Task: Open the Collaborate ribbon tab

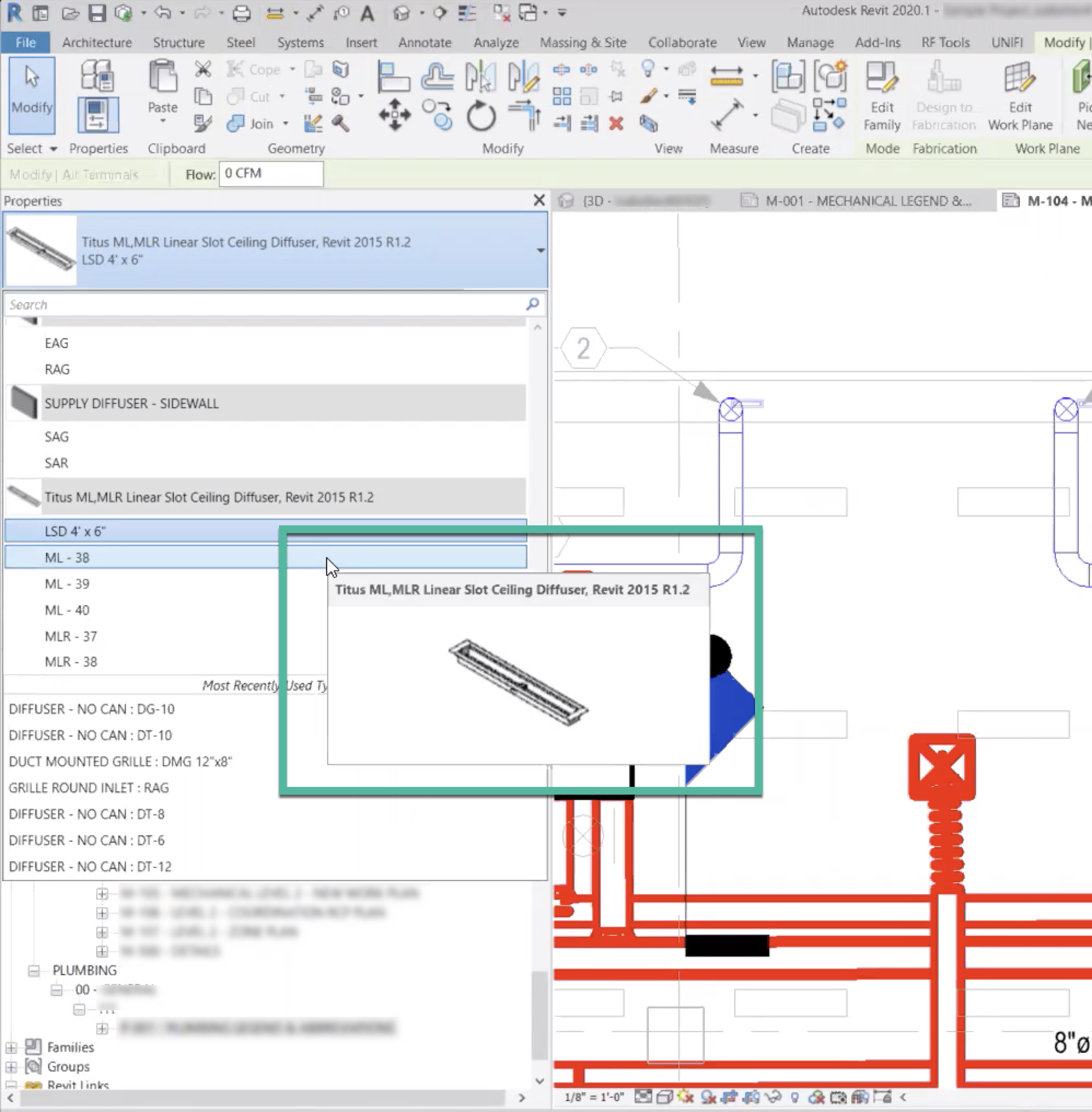Action: [682, 42]
